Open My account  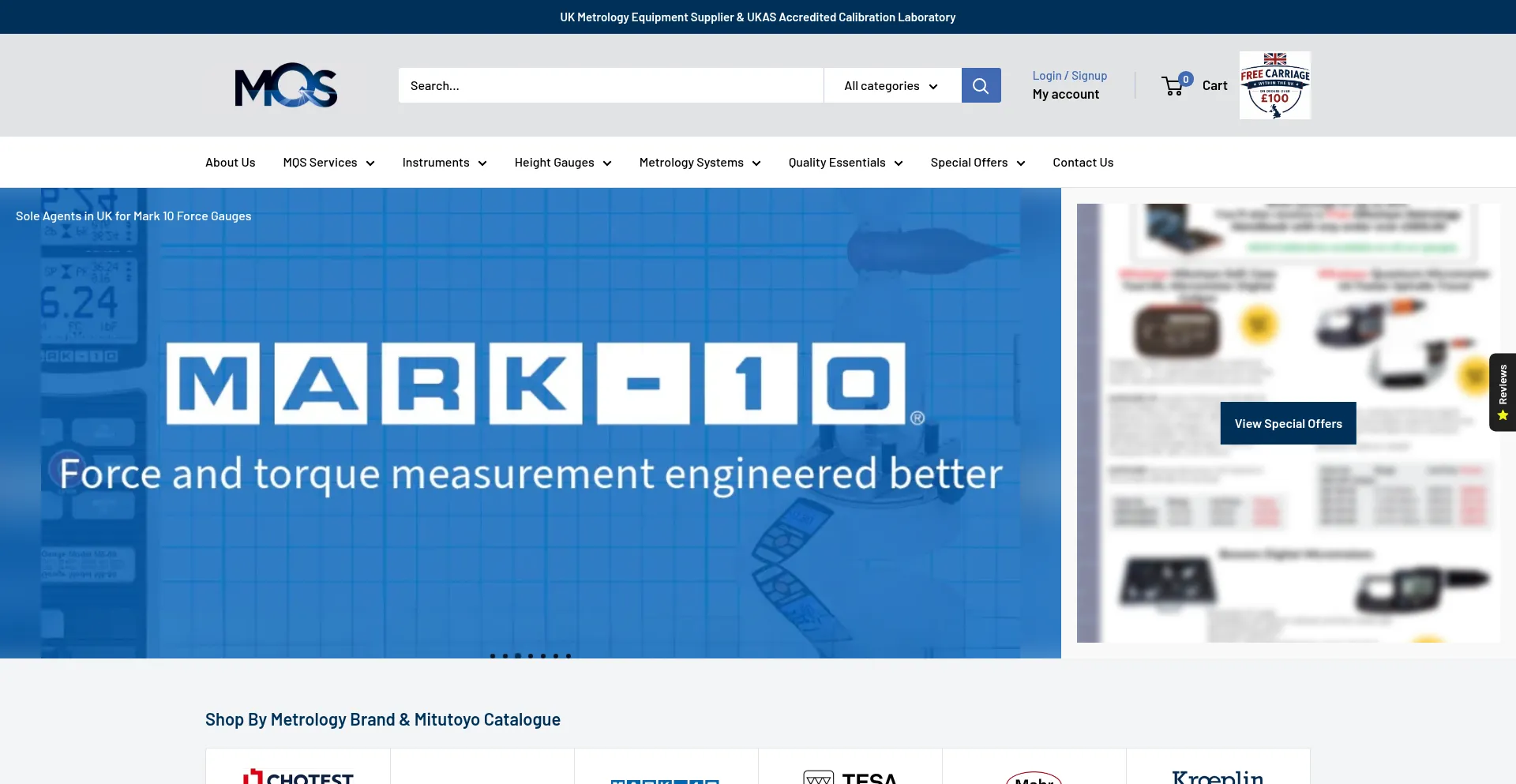tap(1066, 94)
